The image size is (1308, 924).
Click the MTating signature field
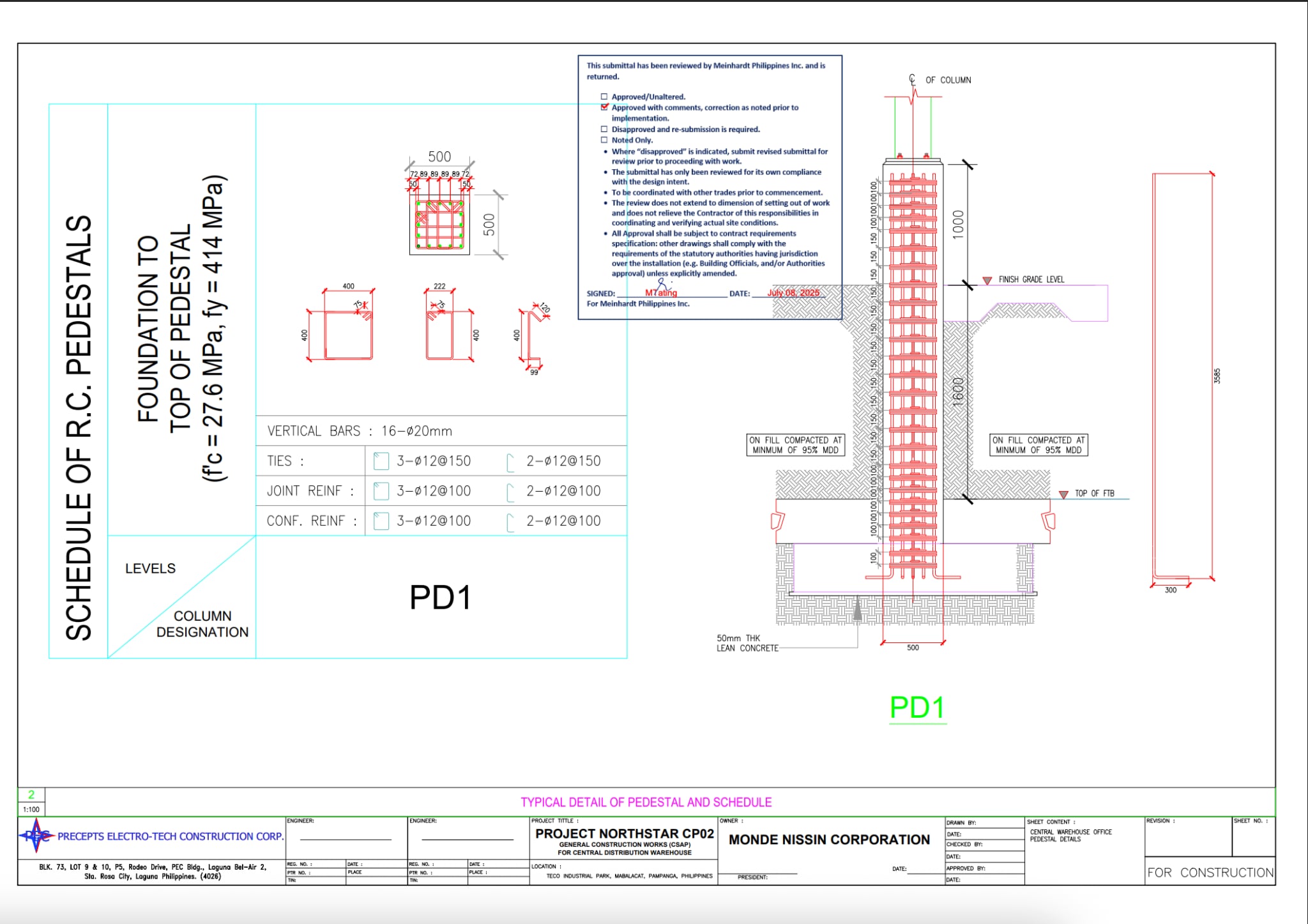point(662,292)
